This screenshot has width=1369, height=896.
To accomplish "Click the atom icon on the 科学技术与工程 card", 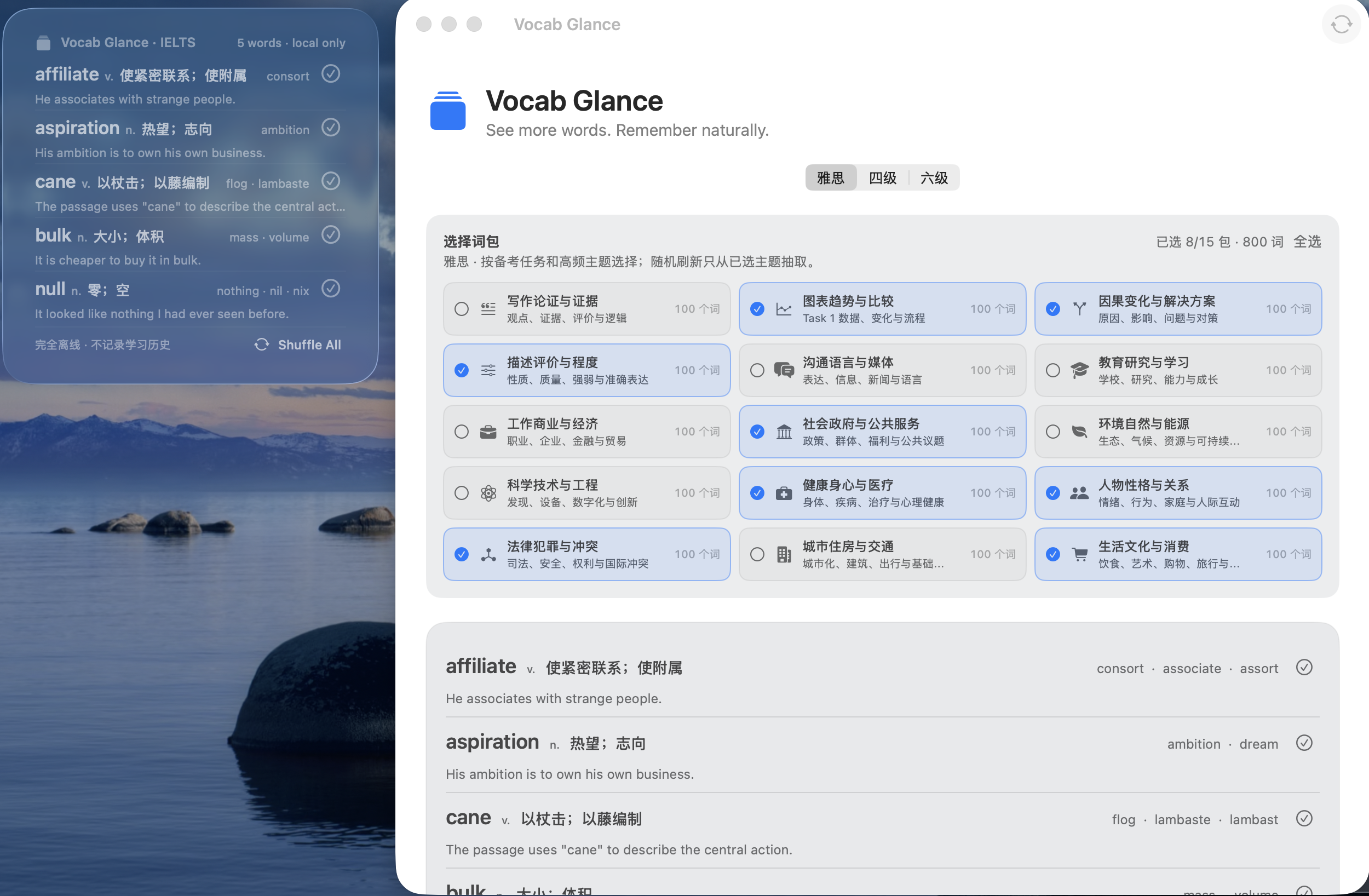I will pyautogui.click(x=488, y=492).
